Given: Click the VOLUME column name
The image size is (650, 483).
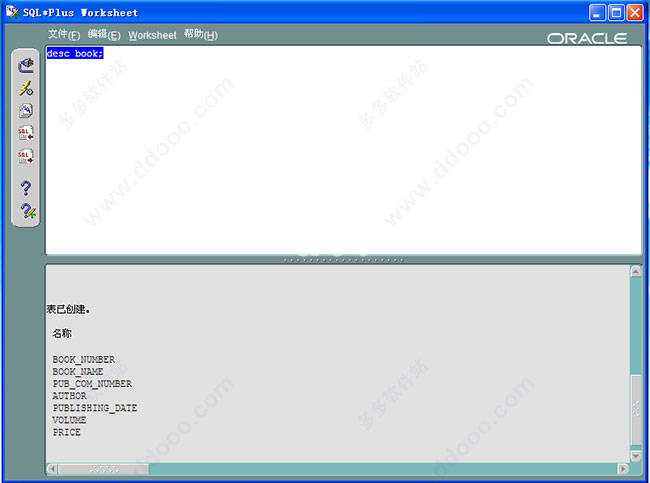Looking at the screenshot, I should click(x=69, y=420).
